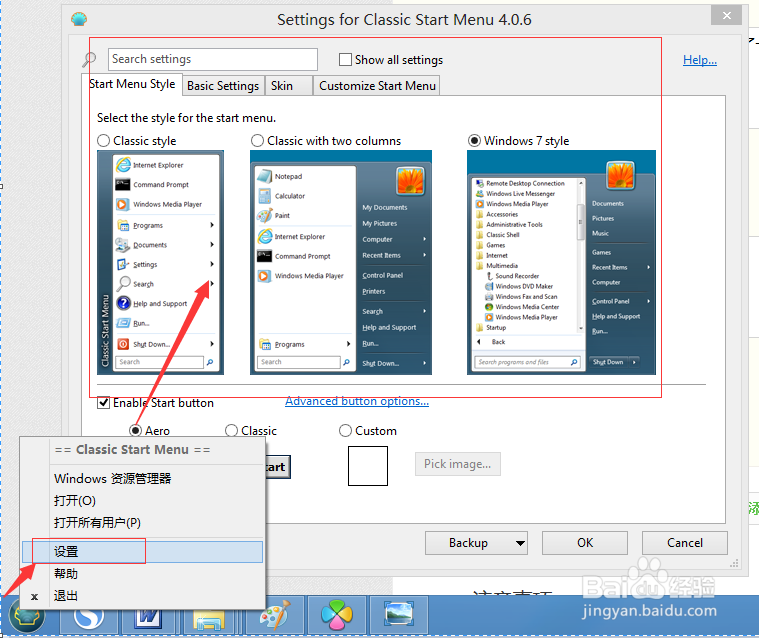The width and height of the screenshot is (759, 638).
Task: Click the Pick image... button
Action: click(457, 464)
